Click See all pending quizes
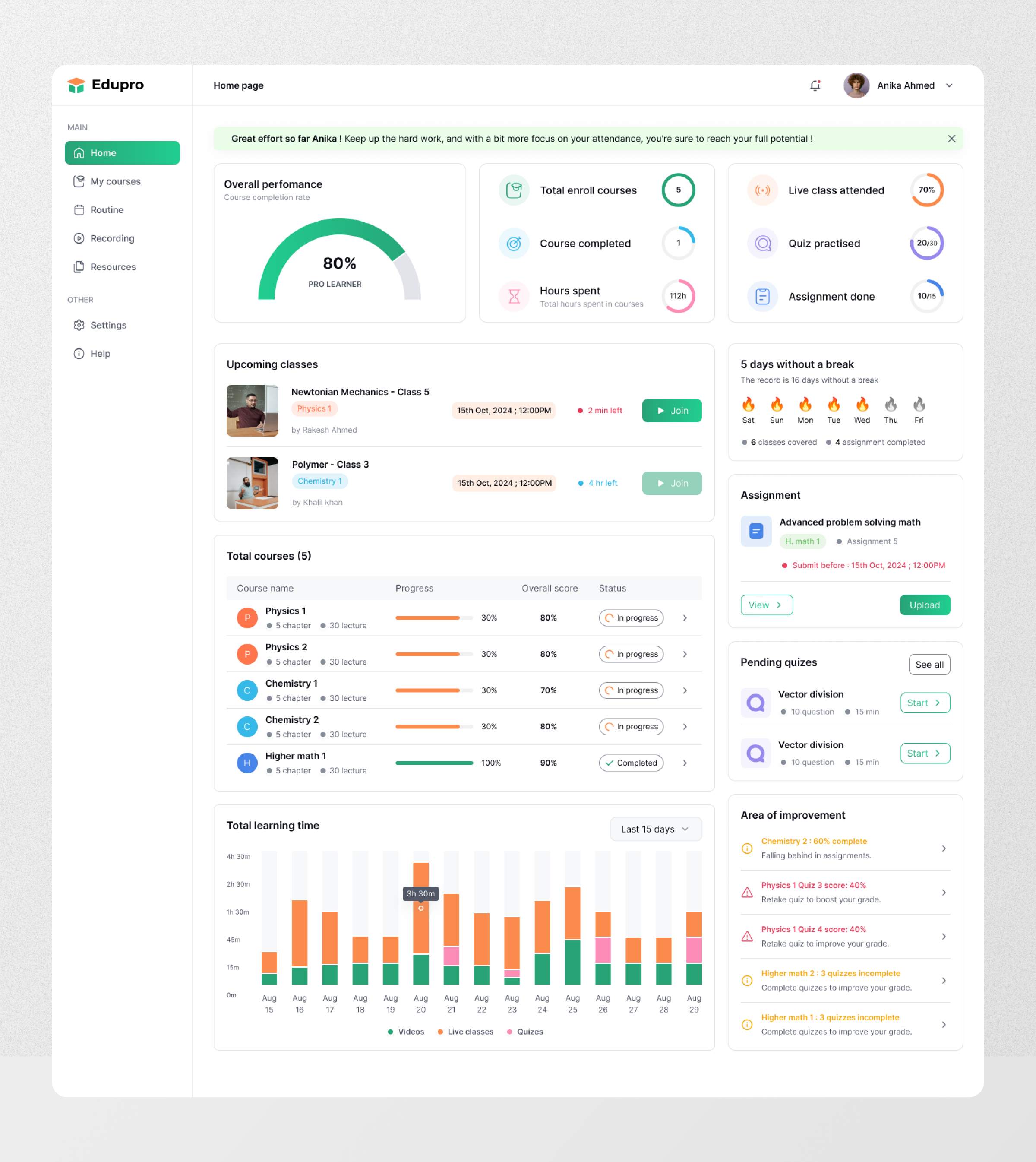This screenshot has width=1036, height=1162. coord(929,665)
